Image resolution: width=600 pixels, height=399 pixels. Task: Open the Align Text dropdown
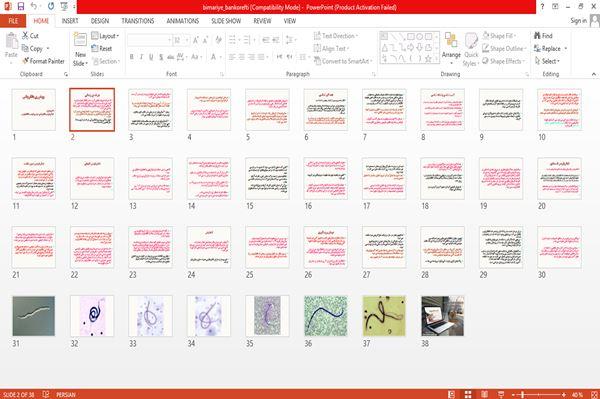(x=332, y=48)
